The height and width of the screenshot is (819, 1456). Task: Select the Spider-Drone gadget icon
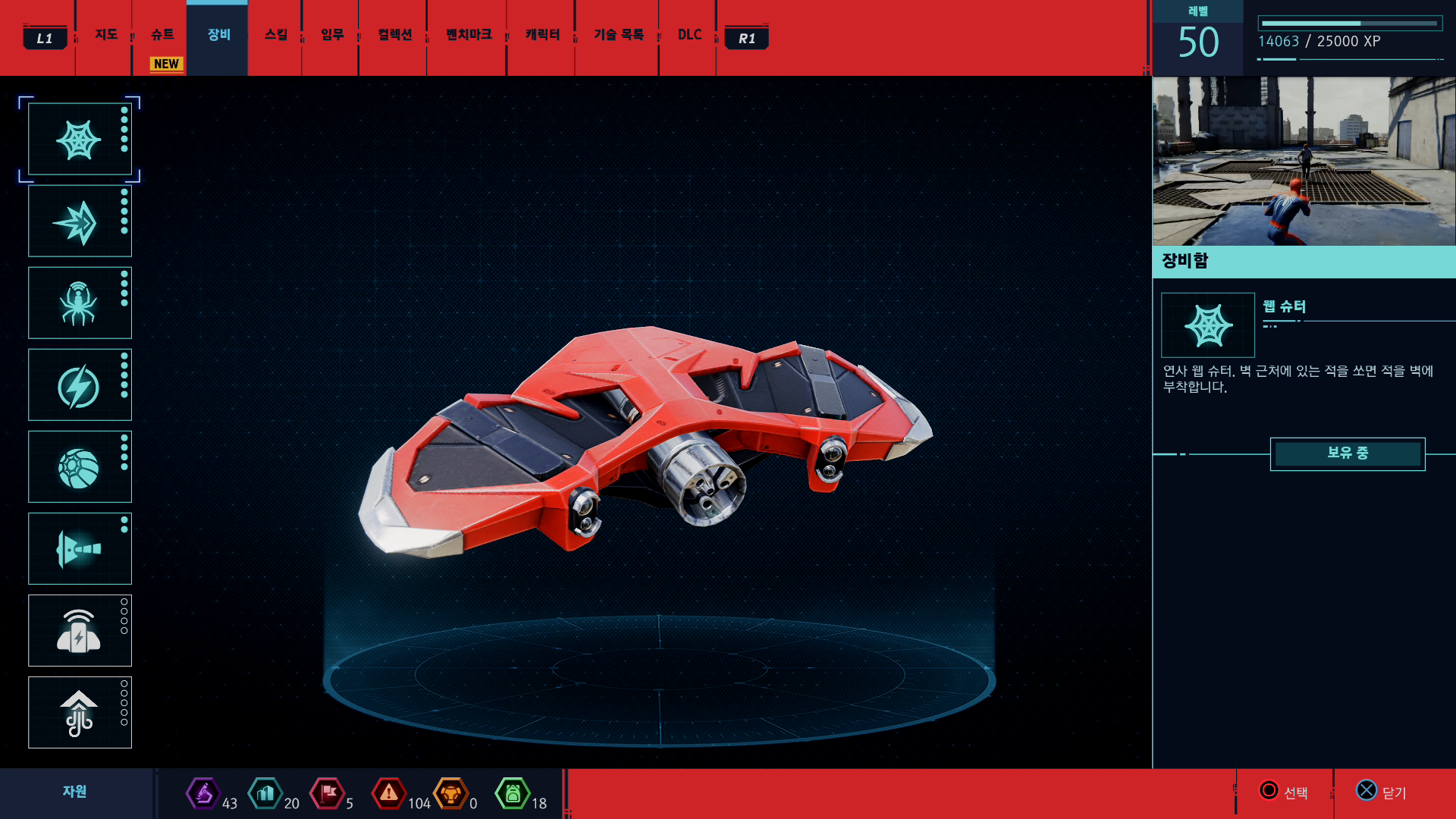point(80,303)
